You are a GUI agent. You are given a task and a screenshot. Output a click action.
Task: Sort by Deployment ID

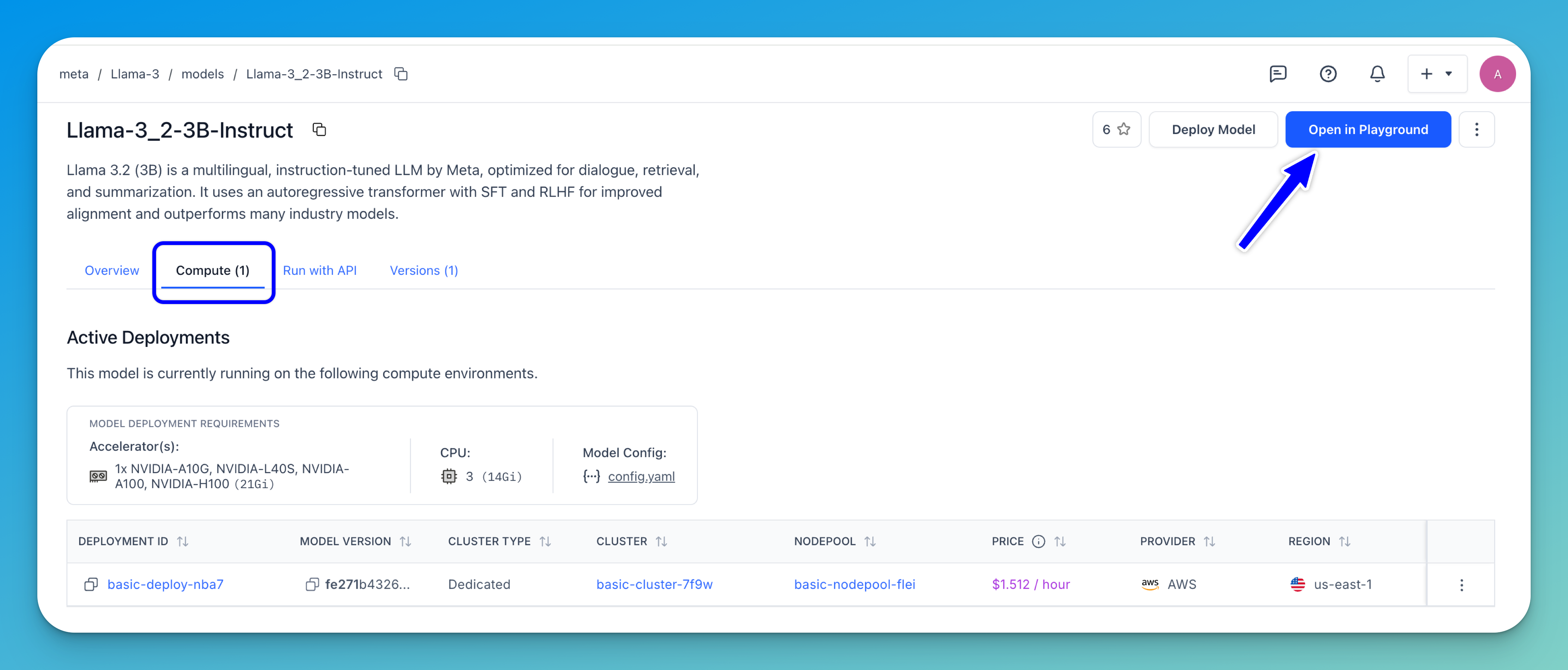(183, 542)
